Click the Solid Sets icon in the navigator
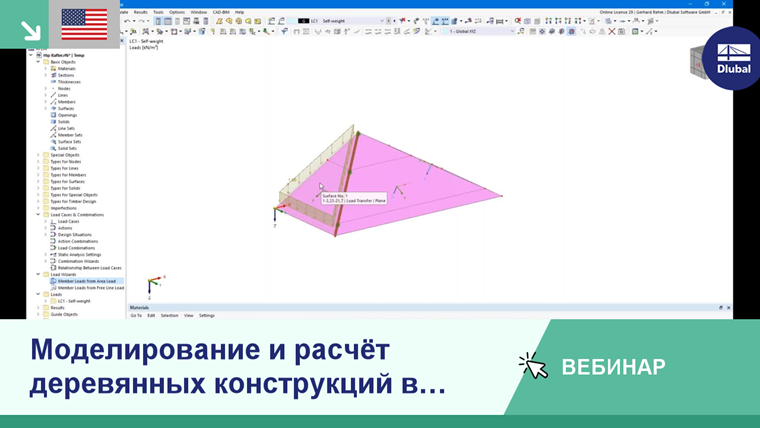The width and height of the screenshot is (760, 428). [x=53, y=148]
